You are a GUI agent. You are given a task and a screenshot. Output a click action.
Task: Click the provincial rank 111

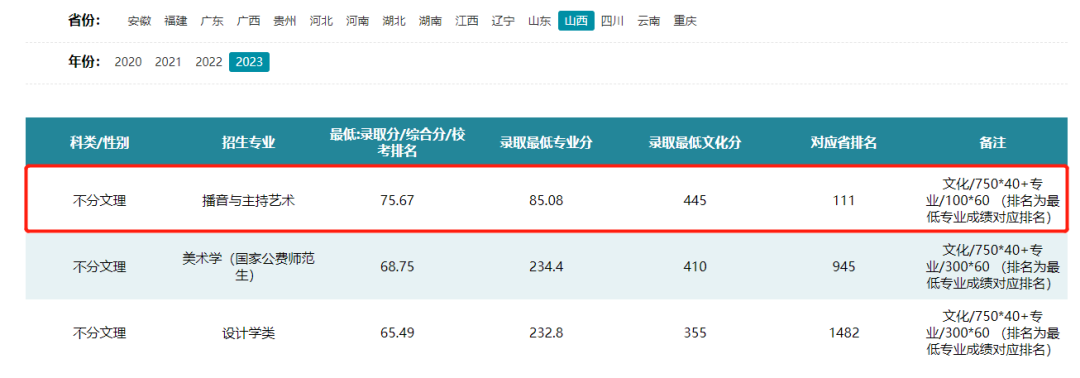[x=844, y=201]
